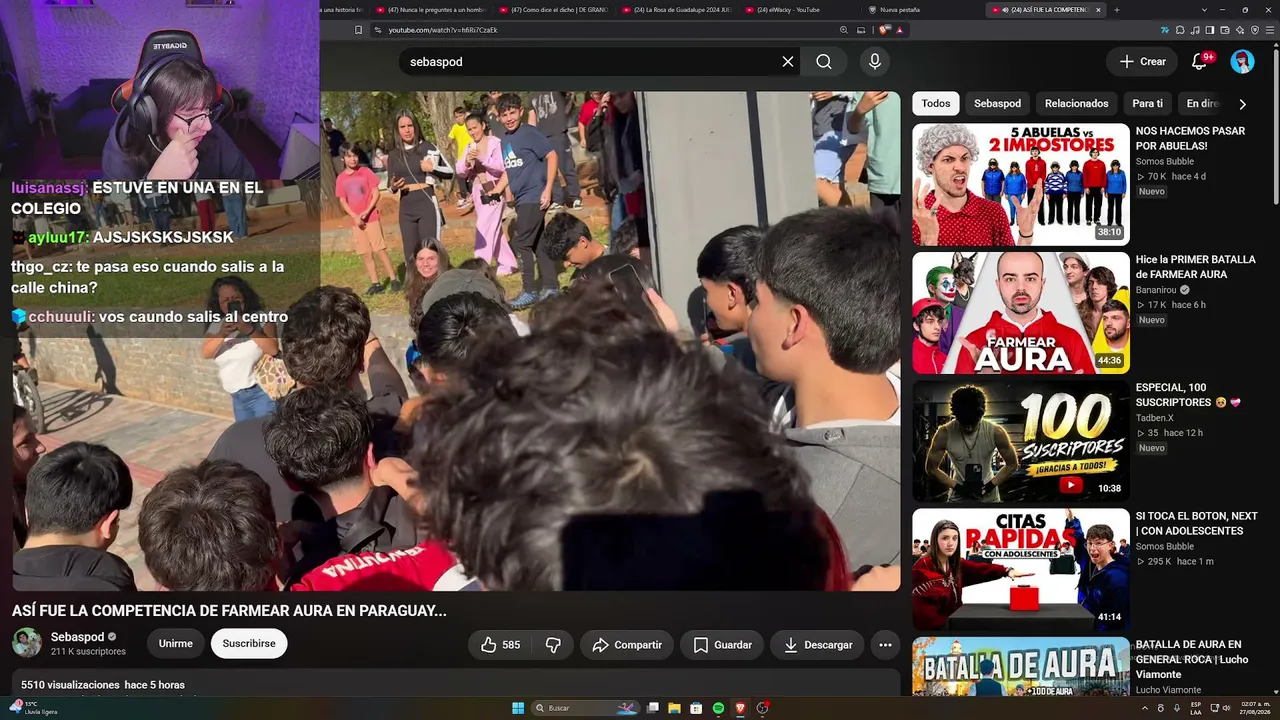Show hidden system tray icons chevron
This screenshot has height=720, width=1280.
[1145, 708]
